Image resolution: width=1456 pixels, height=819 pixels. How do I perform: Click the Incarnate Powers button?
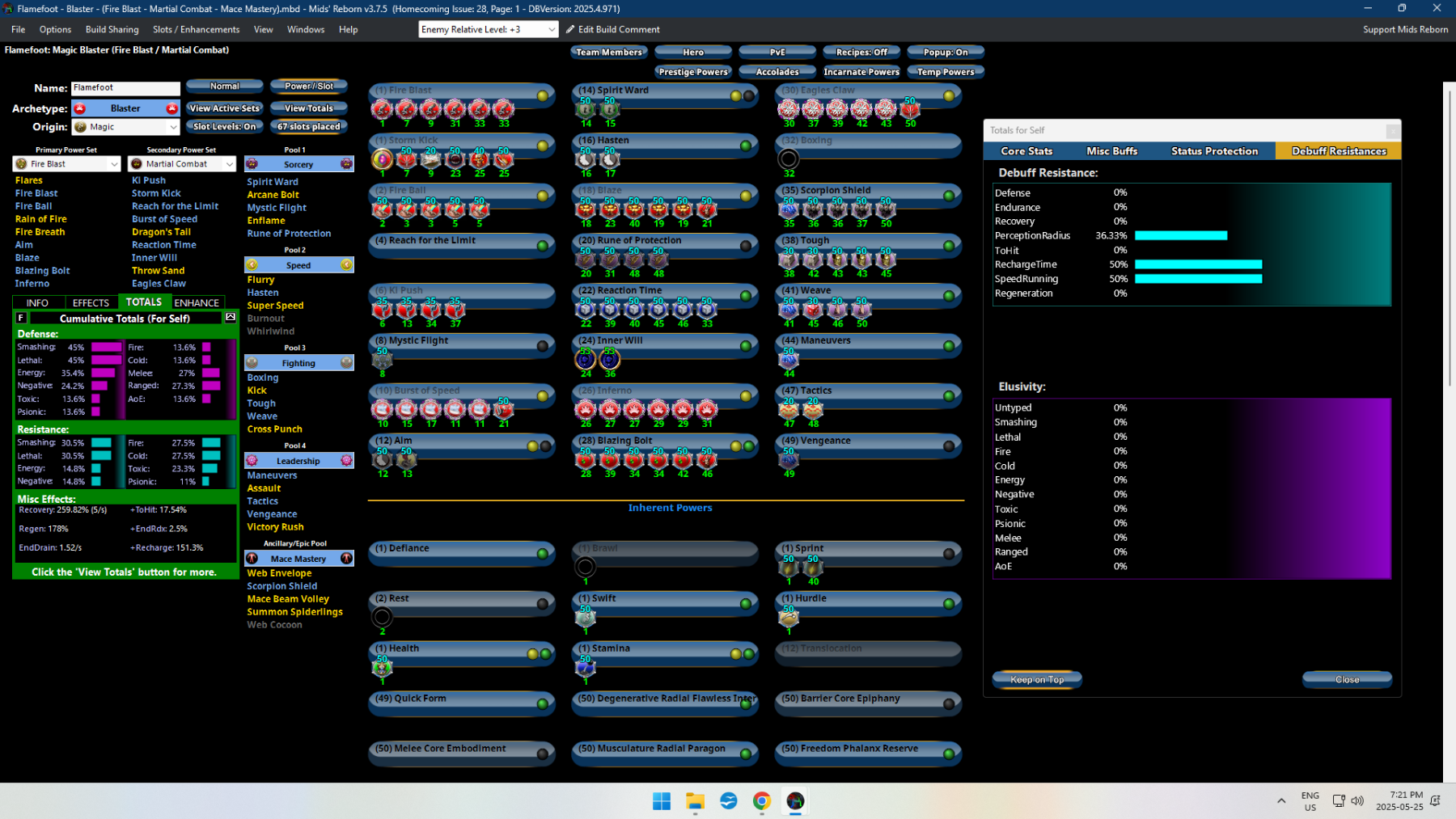tap(861, 72)
